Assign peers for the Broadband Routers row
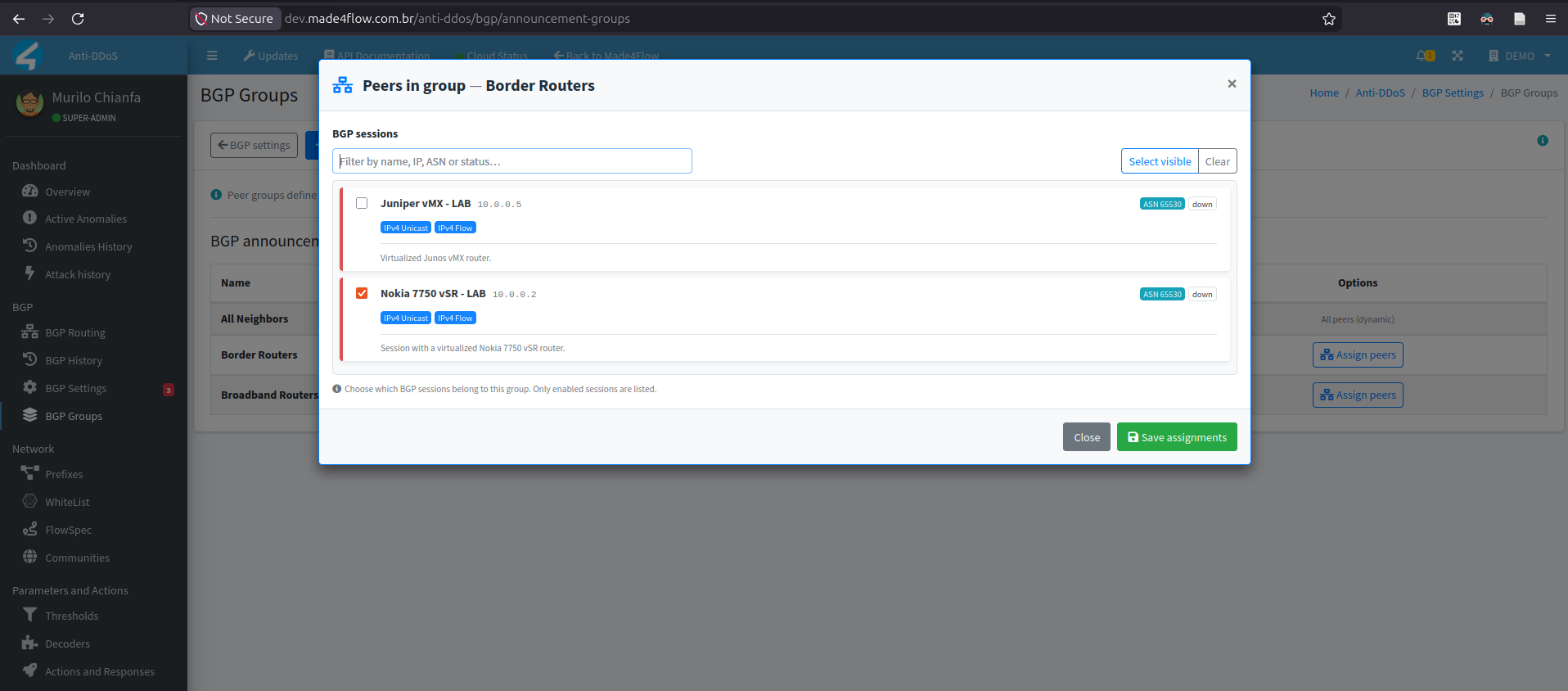Image resolution: width=1568 pixels, height=691 pixels. (x=1358, y=395)
